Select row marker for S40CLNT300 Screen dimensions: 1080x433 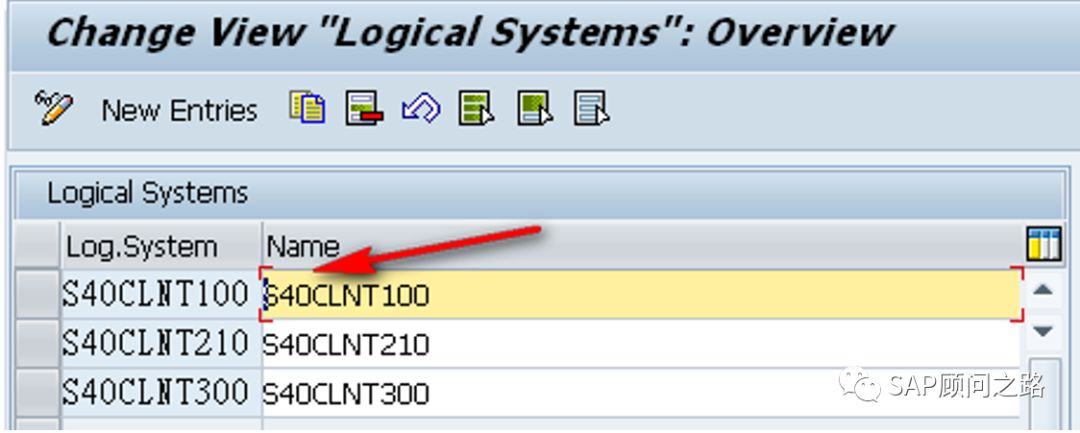(x=37, y=392)
